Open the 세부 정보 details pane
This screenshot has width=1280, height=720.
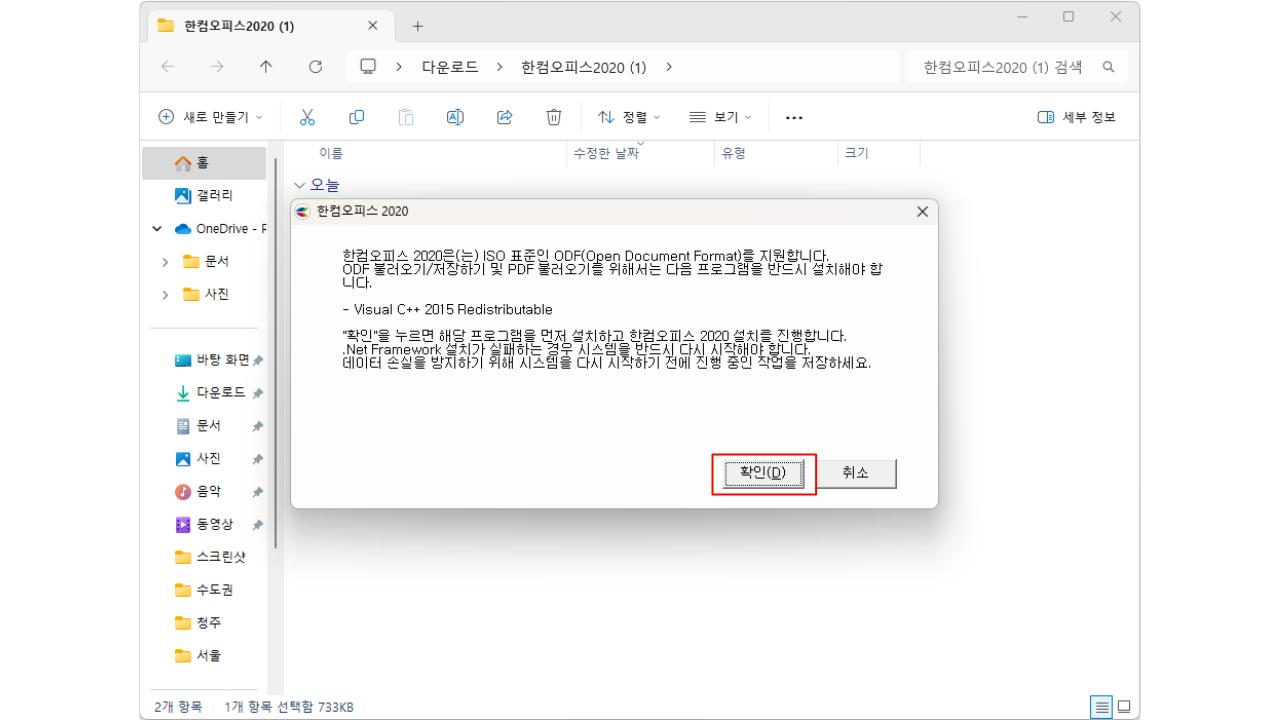(1079, 116)
